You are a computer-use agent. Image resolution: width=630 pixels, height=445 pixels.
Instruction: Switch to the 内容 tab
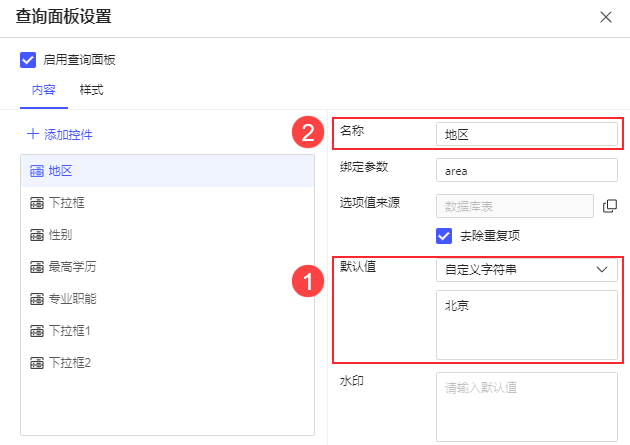(43, 90)
